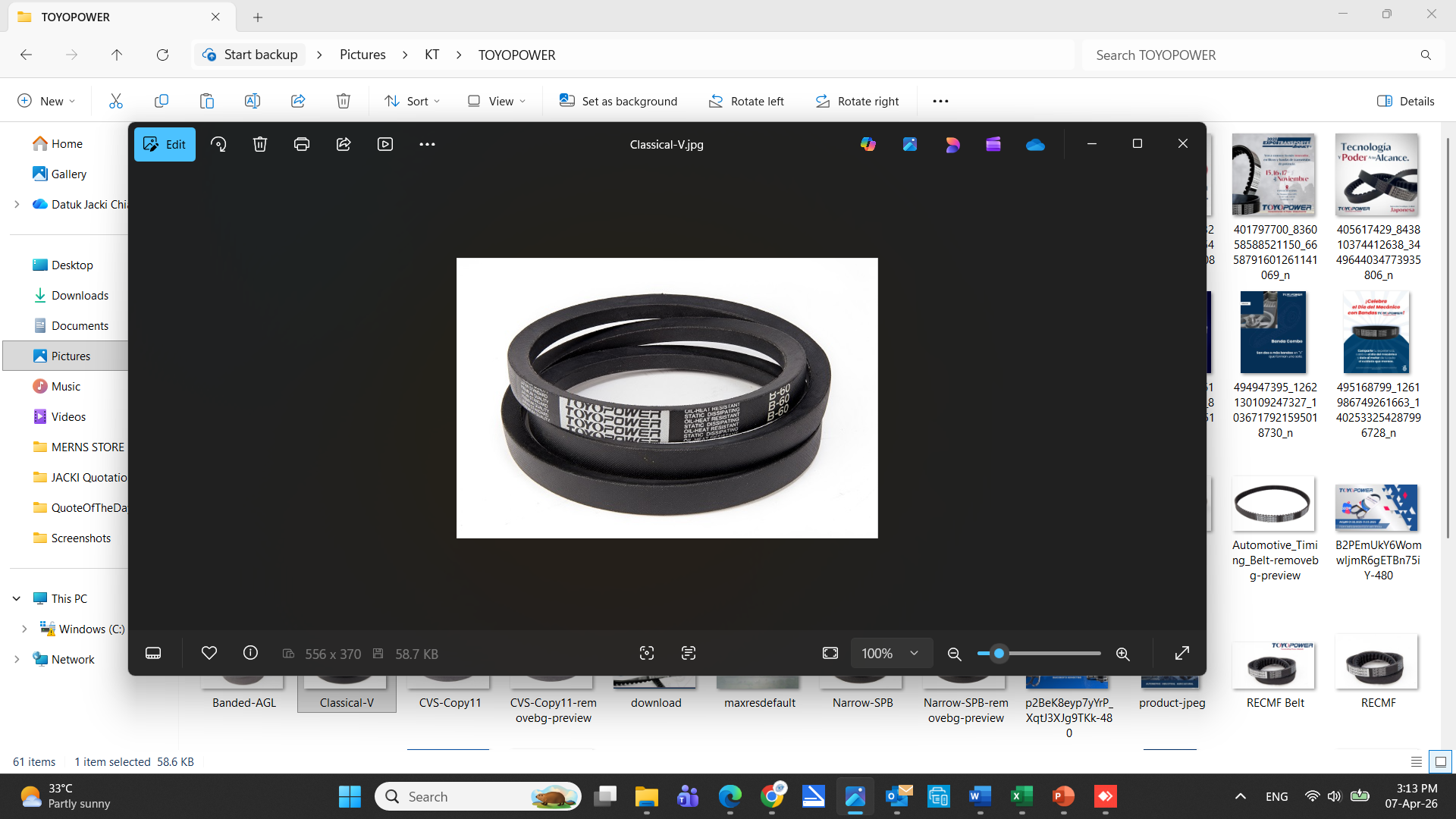Delete the image using Photos trash icon

260,144
